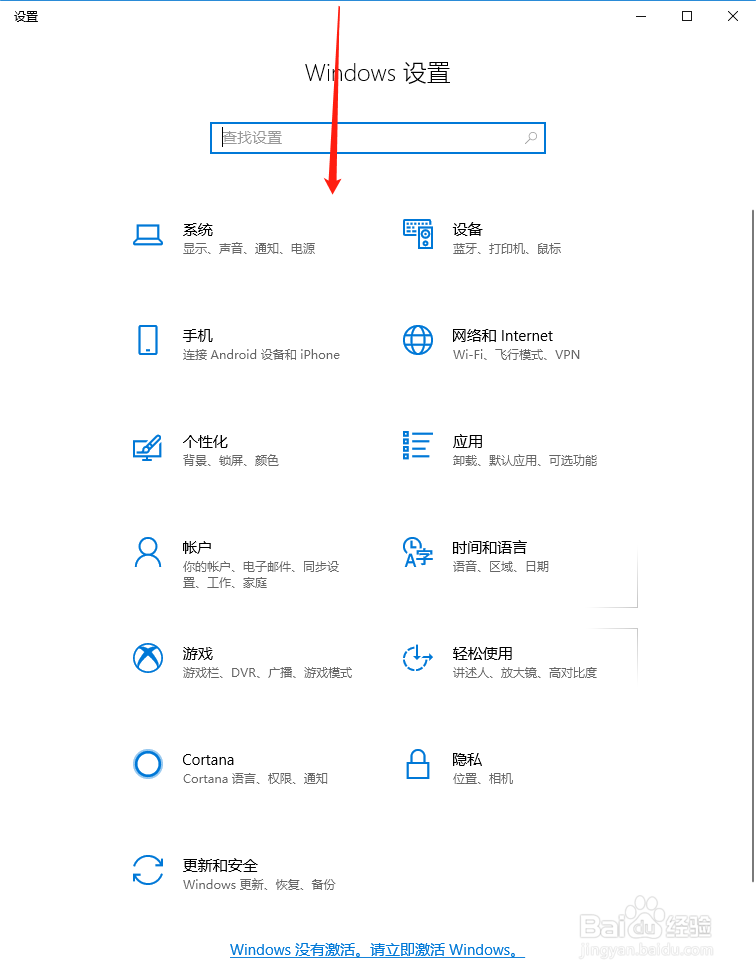Click the Cortana 语言、权限、通知 description
Viewport: 756px width, 977px height.
click(255, 778)
